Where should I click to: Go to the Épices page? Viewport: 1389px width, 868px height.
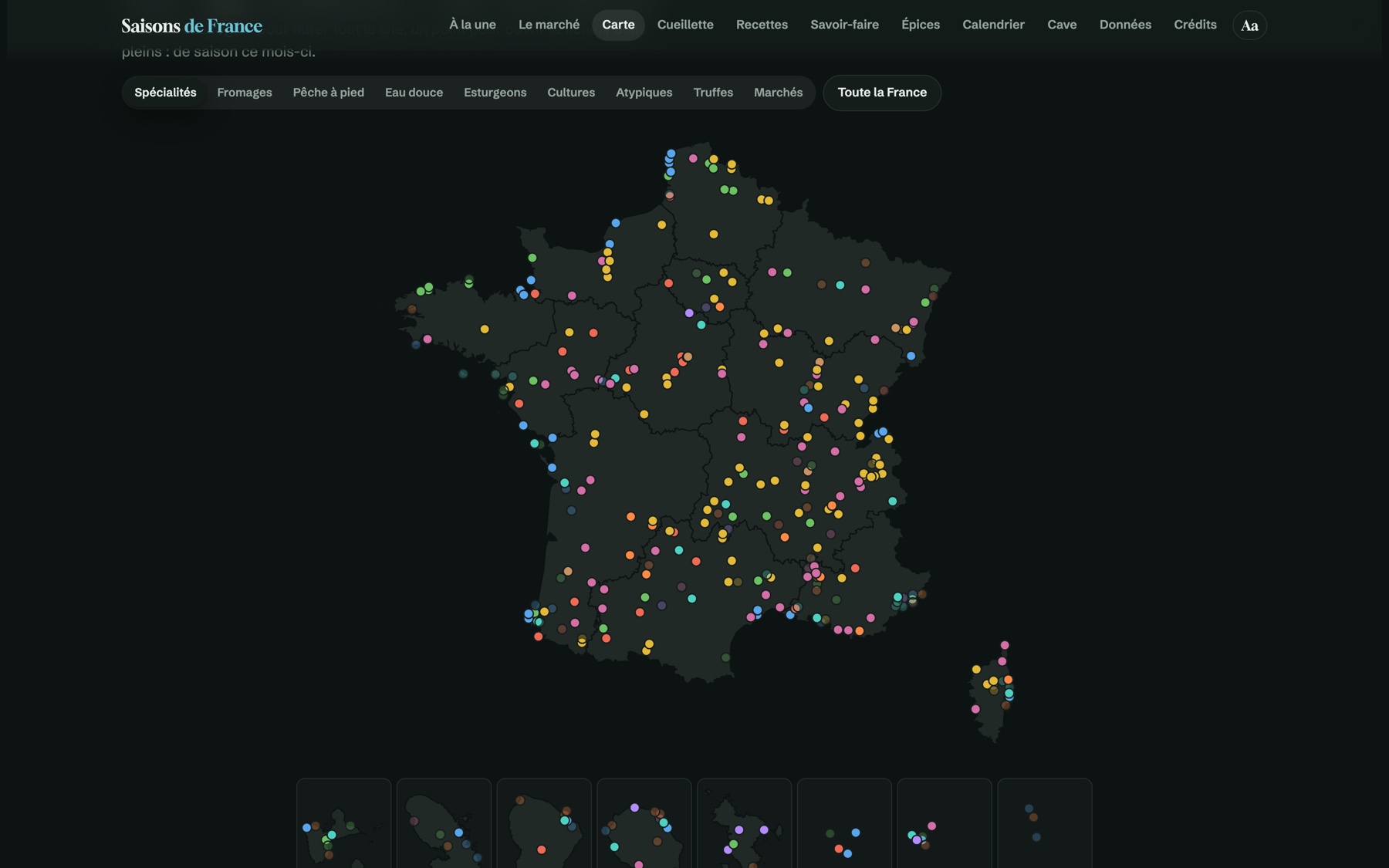click(921, 25)
